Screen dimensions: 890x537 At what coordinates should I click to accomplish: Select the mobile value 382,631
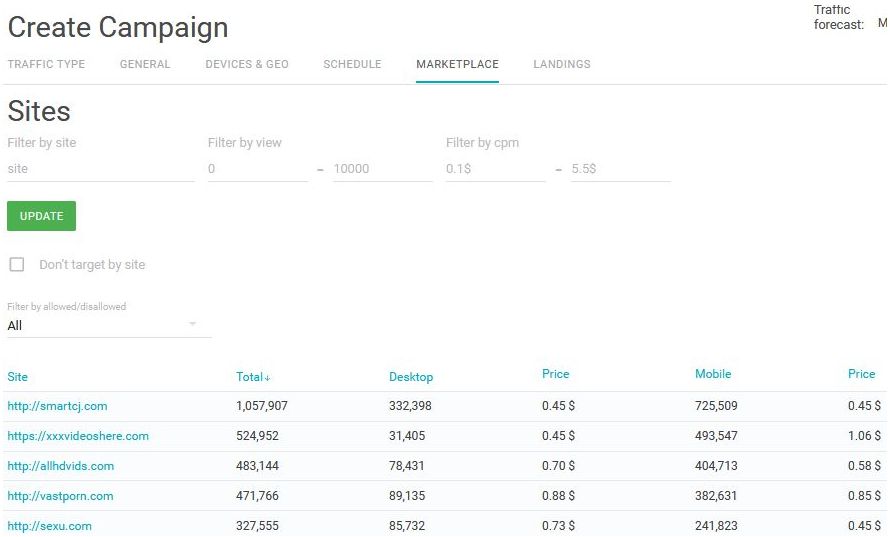click(x=716, y=496)
